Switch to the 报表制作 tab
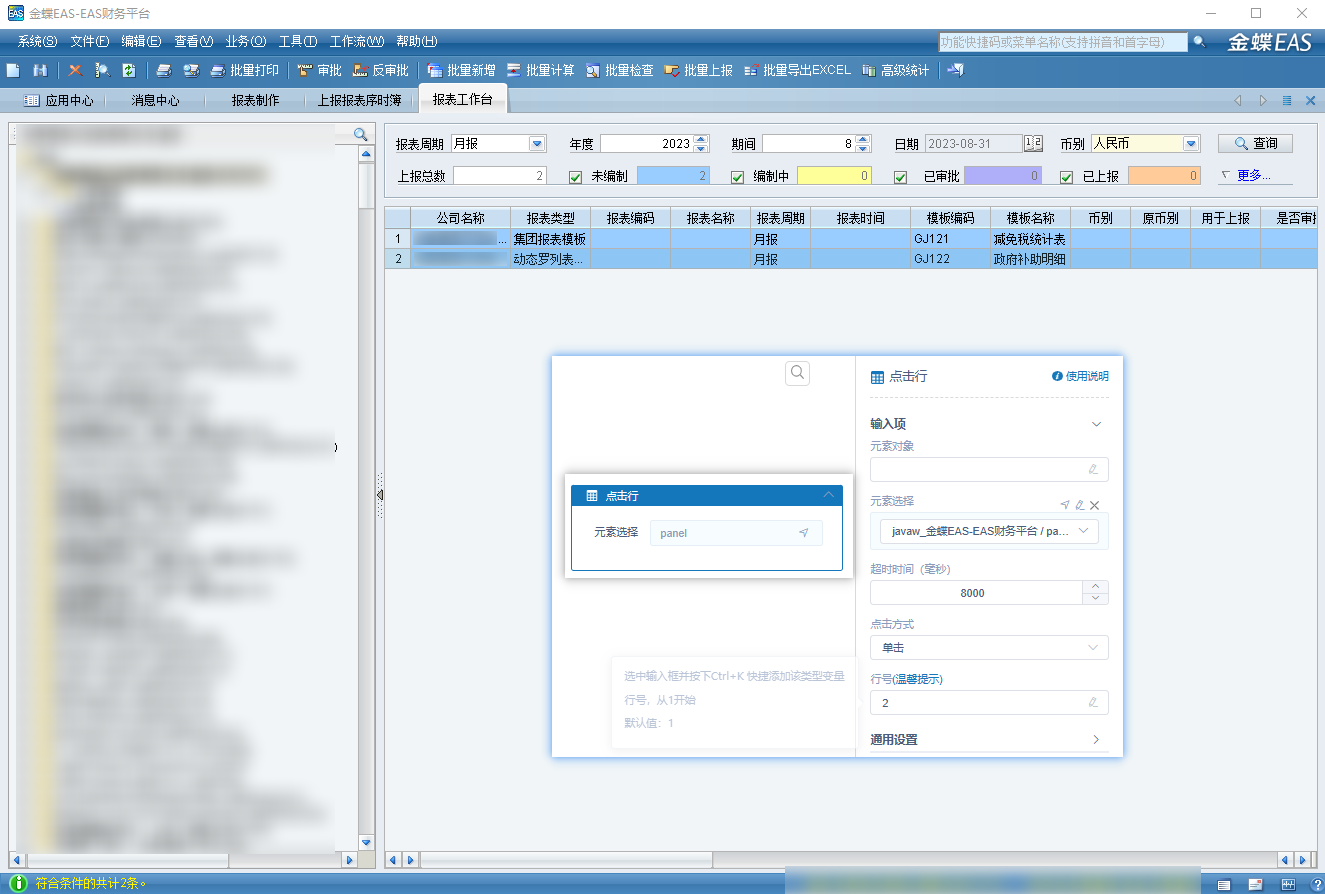This screenshot has height=894, width=1325. 255,101
